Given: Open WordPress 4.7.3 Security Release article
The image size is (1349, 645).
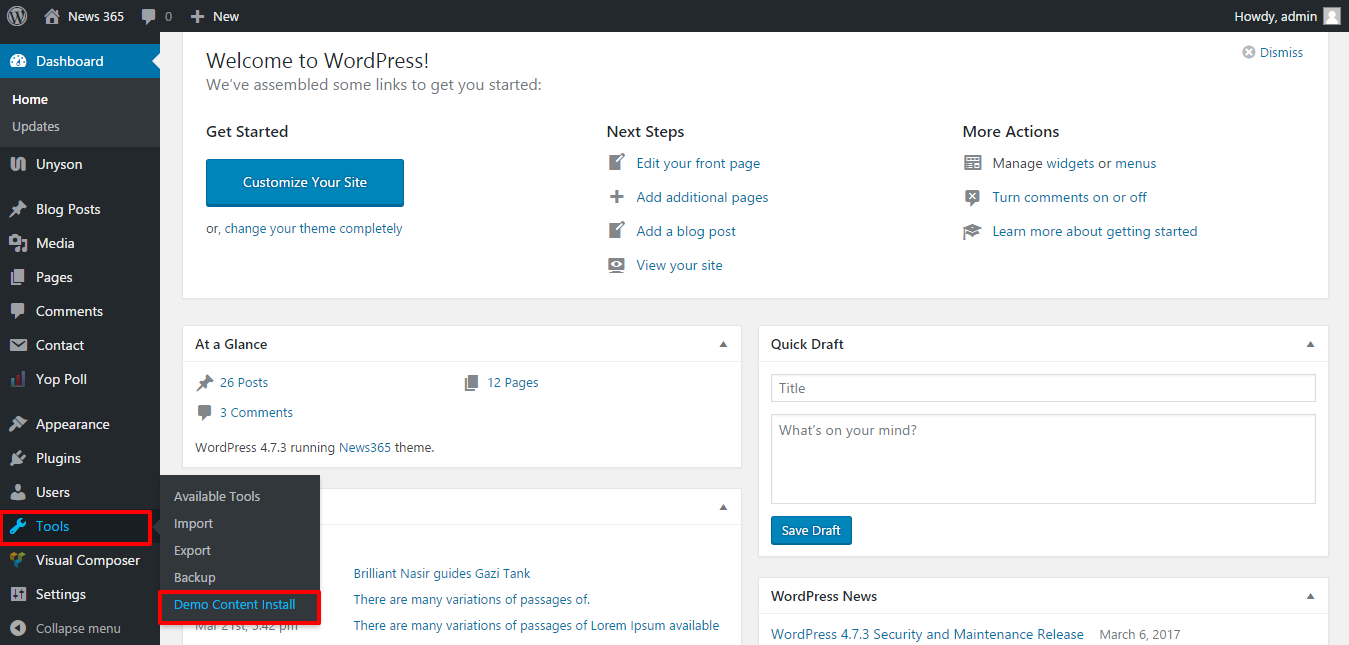Looking at the screenshot, I should tap(927, 634).
